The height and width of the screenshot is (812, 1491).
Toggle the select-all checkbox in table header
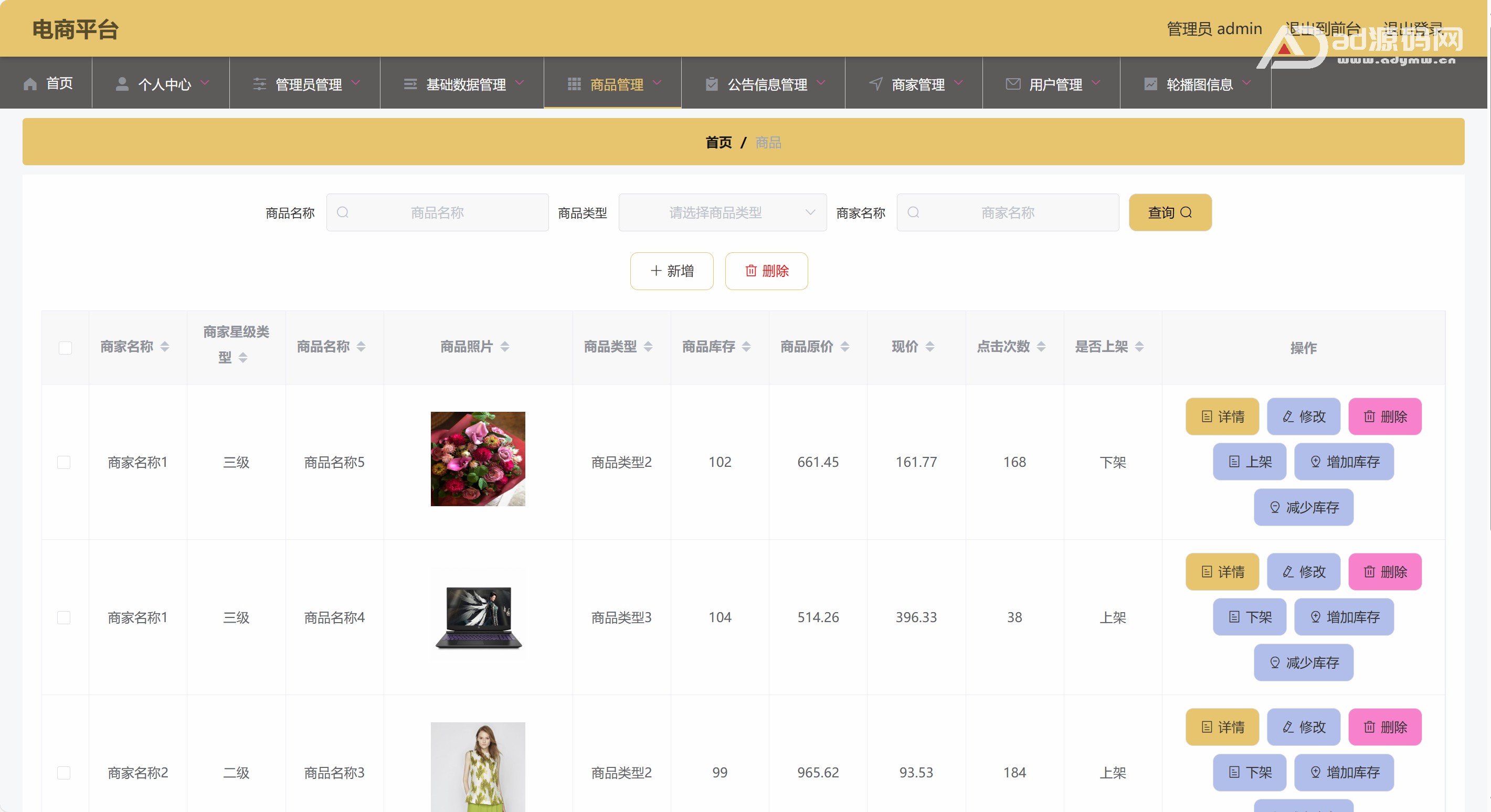point(65,348)
